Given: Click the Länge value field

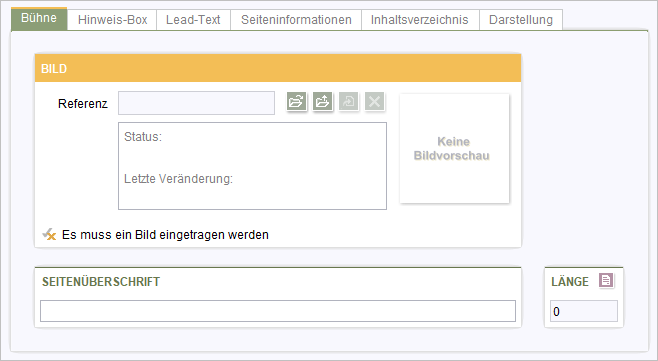Looking at the screenshot, I should [x=584, y=311].
